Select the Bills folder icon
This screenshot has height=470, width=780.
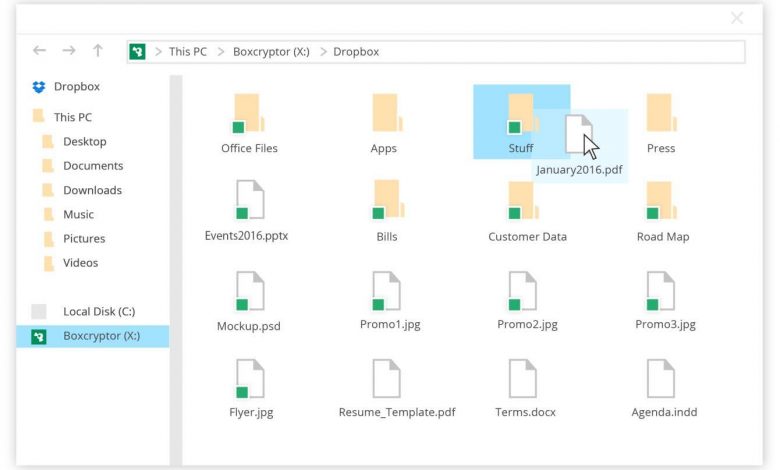tap(388, 199)
